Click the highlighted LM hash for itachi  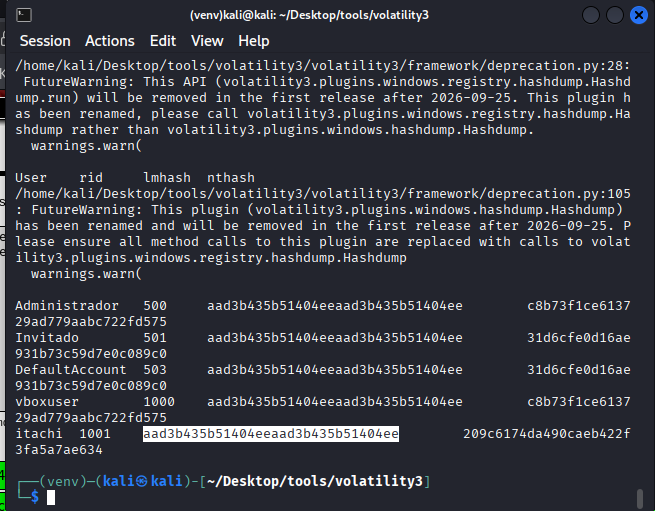pyautogui.click(x=271, y=434)
